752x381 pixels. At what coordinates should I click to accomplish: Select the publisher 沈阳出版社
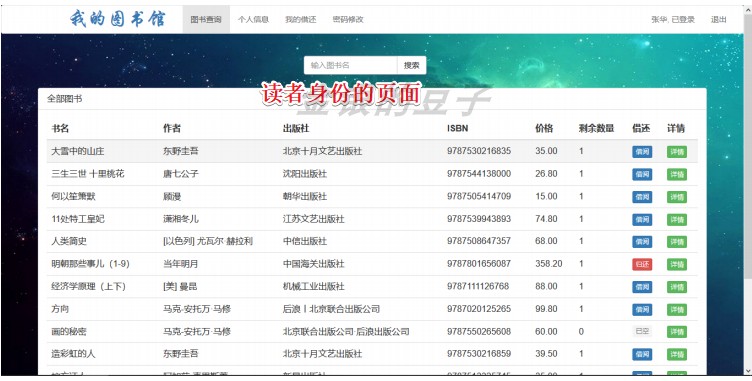(305, 174)
